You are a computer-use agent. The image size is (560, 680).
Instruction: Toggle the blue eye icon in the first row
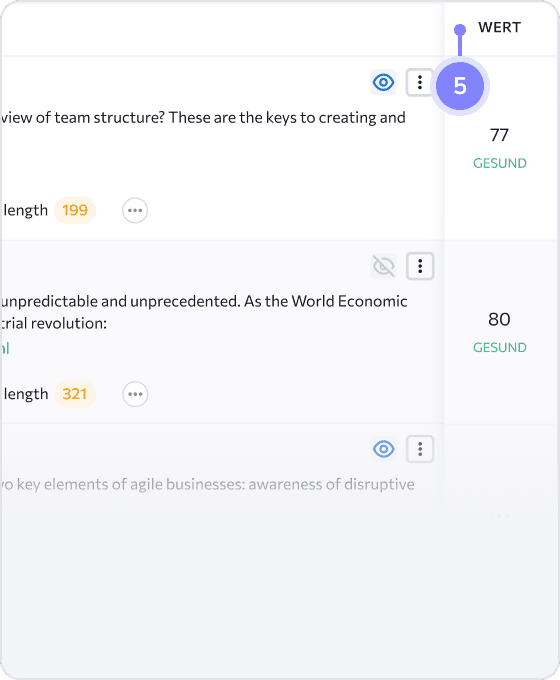point(383,82)
